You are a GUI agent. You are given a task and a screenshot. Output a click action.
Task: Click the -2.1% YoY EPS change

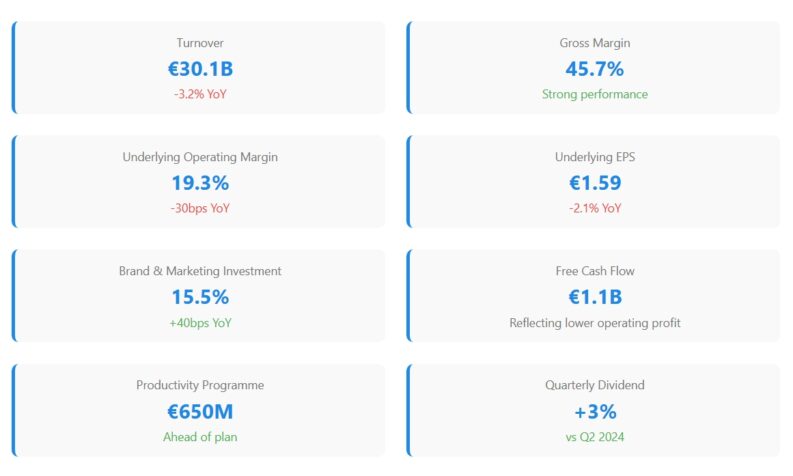tap(594, 208)
